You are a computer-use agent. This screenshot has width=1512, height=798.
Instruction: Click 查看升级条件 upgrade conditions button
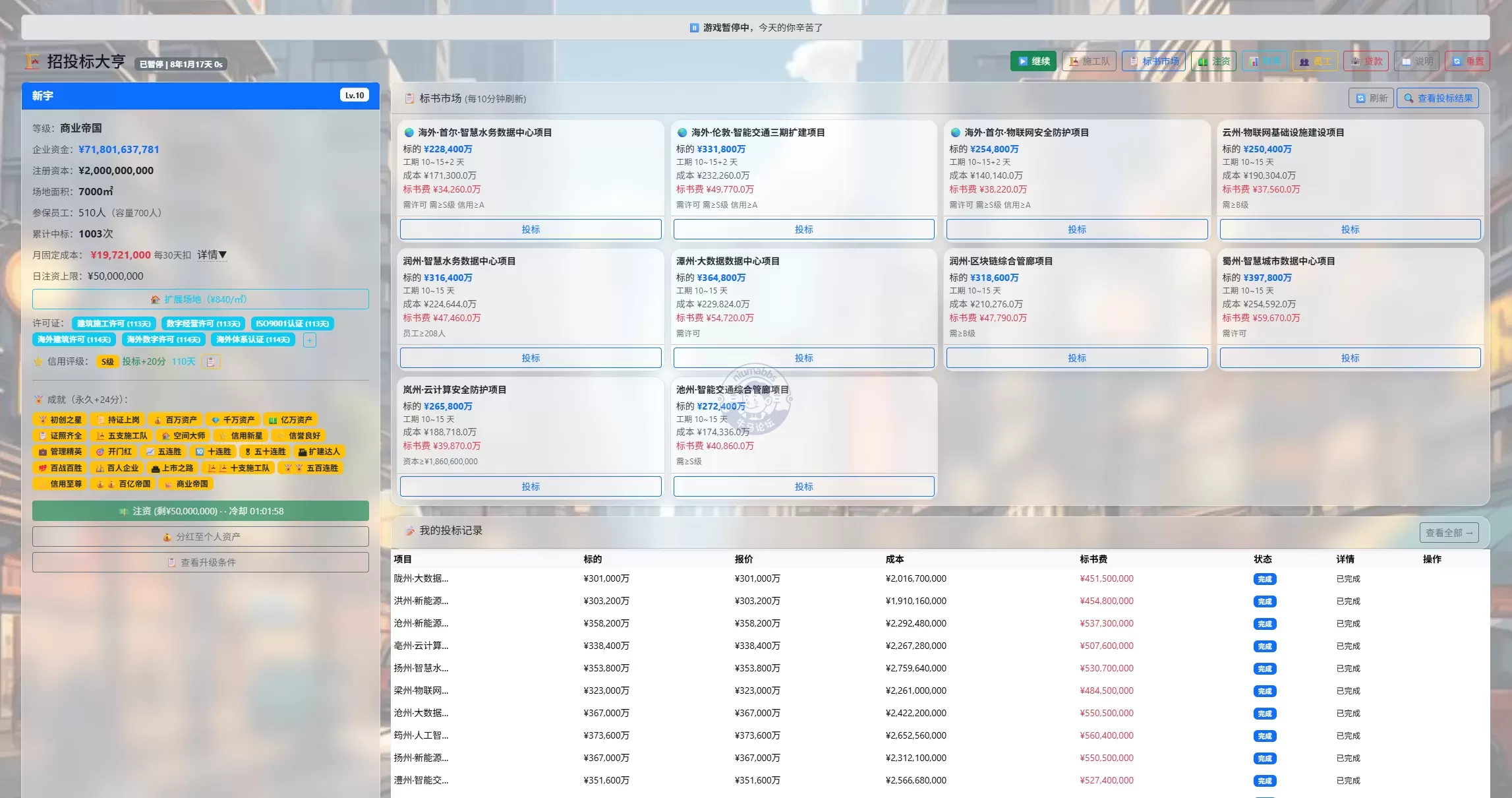pos(200,563)
